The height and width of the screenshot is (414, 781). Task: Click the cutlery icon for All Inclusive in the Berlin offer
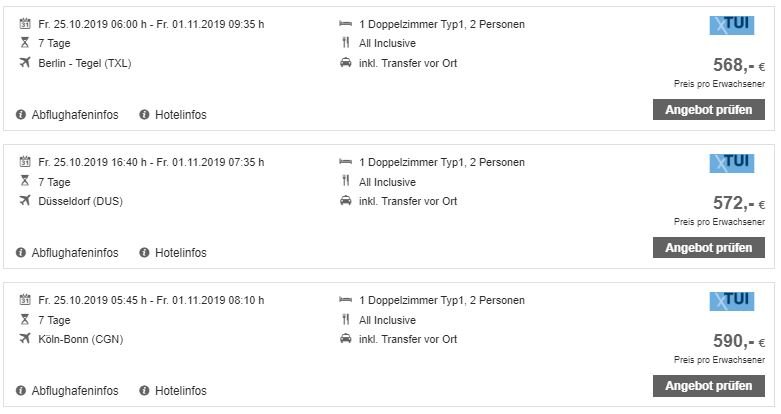pos(346,43)
